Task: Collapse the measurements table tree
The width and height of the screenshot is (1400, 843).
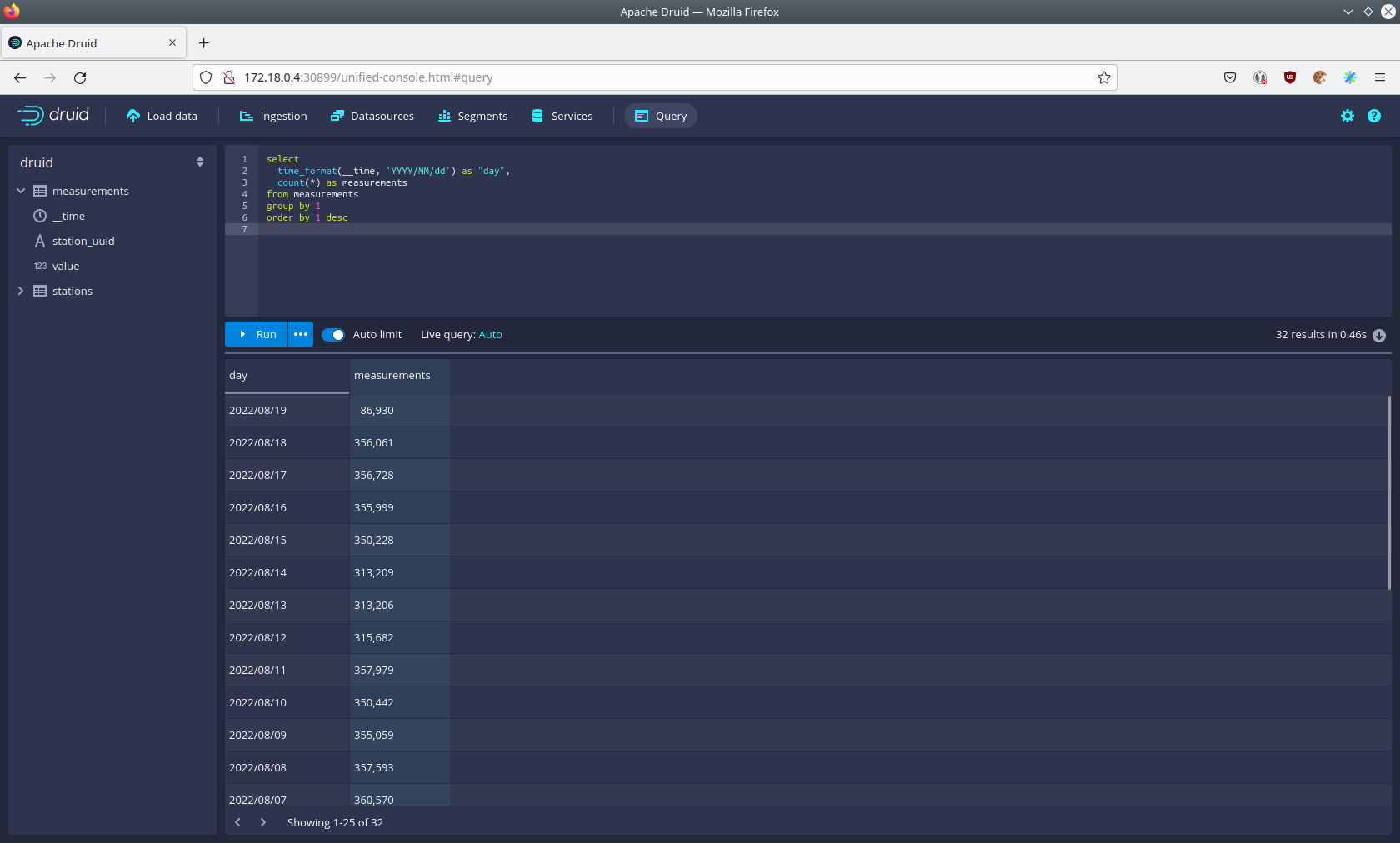Action: click(21, 191)
